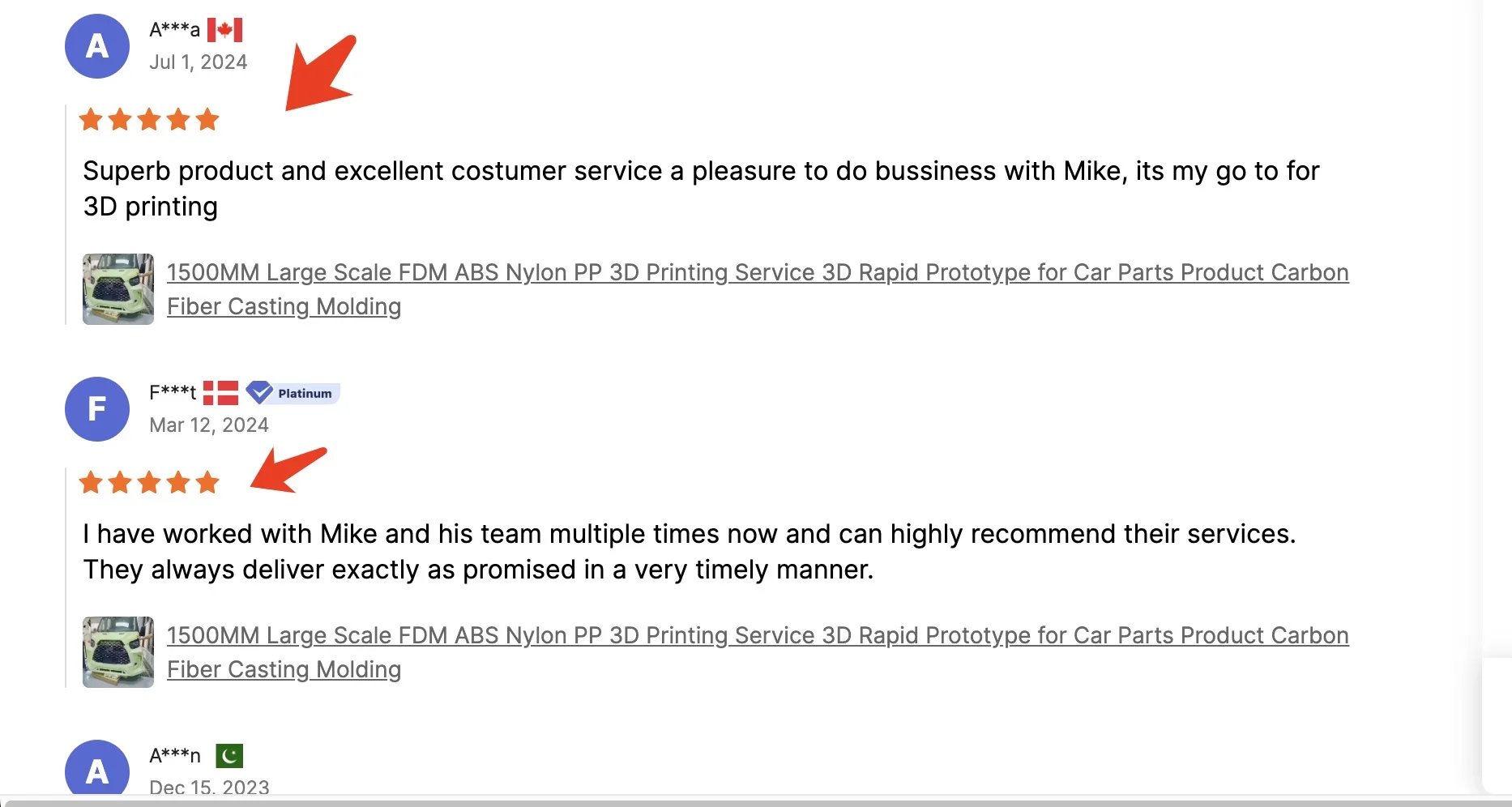
Task: Click reviewer name F***t
Action: pyautogui.click(x=173, y=393)
